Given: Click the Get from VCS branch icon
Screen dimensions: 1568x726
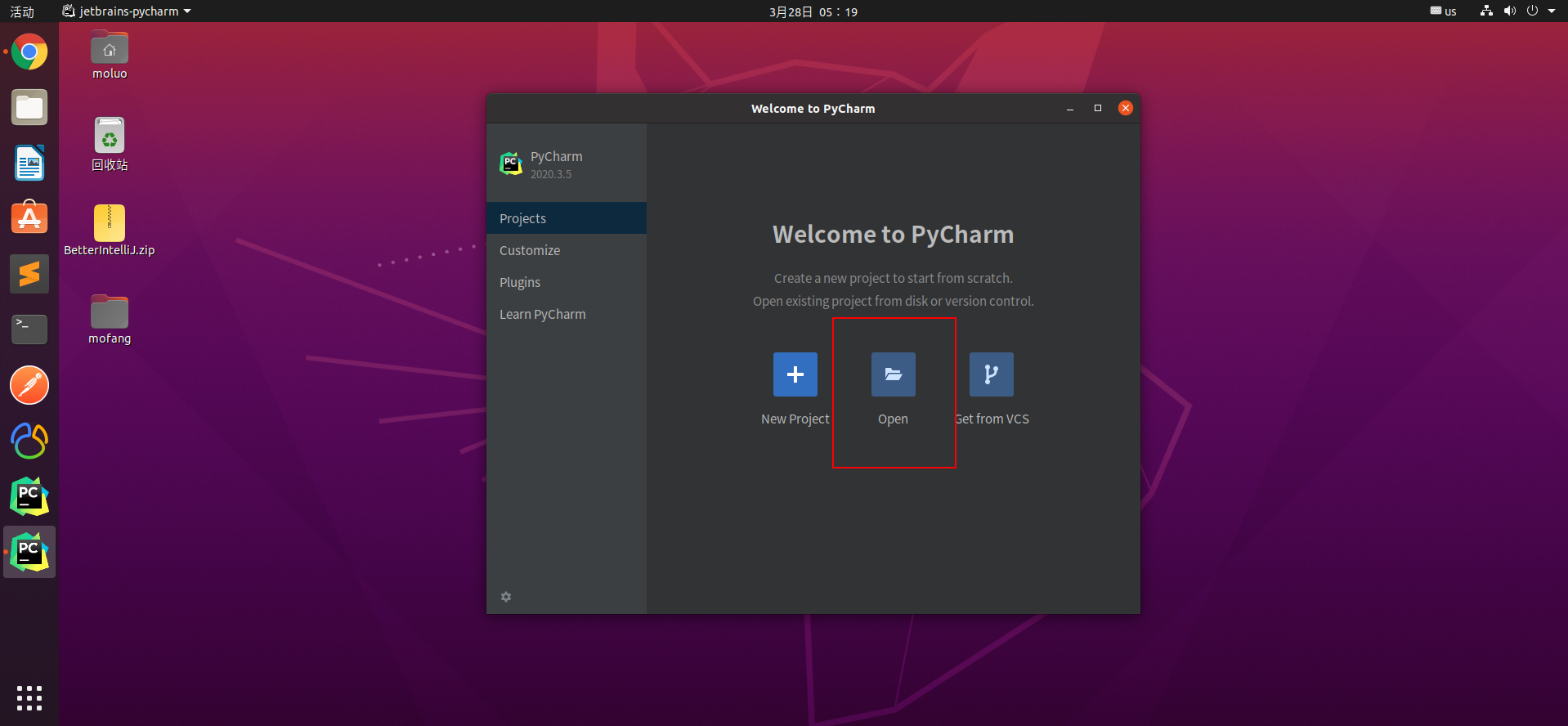Looking at the screenshot, I should (x=991, y=374).
